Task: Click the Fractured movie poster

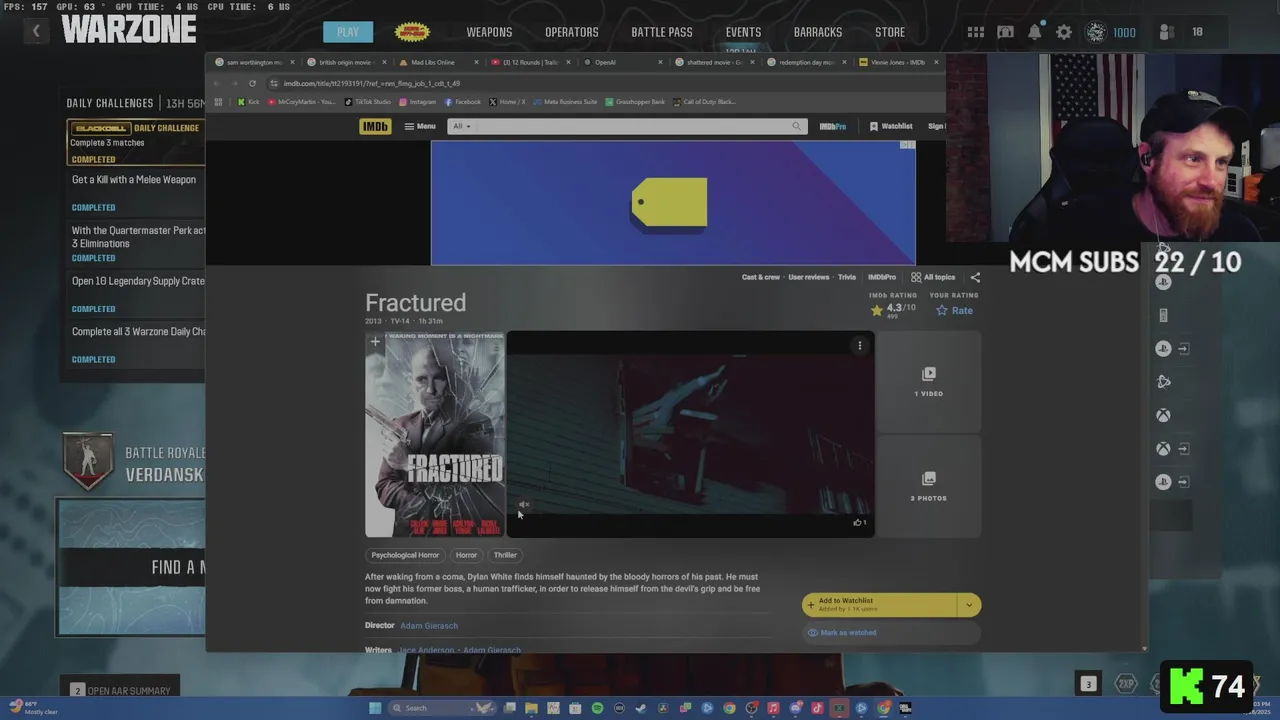Action: [x=435, y=434]
